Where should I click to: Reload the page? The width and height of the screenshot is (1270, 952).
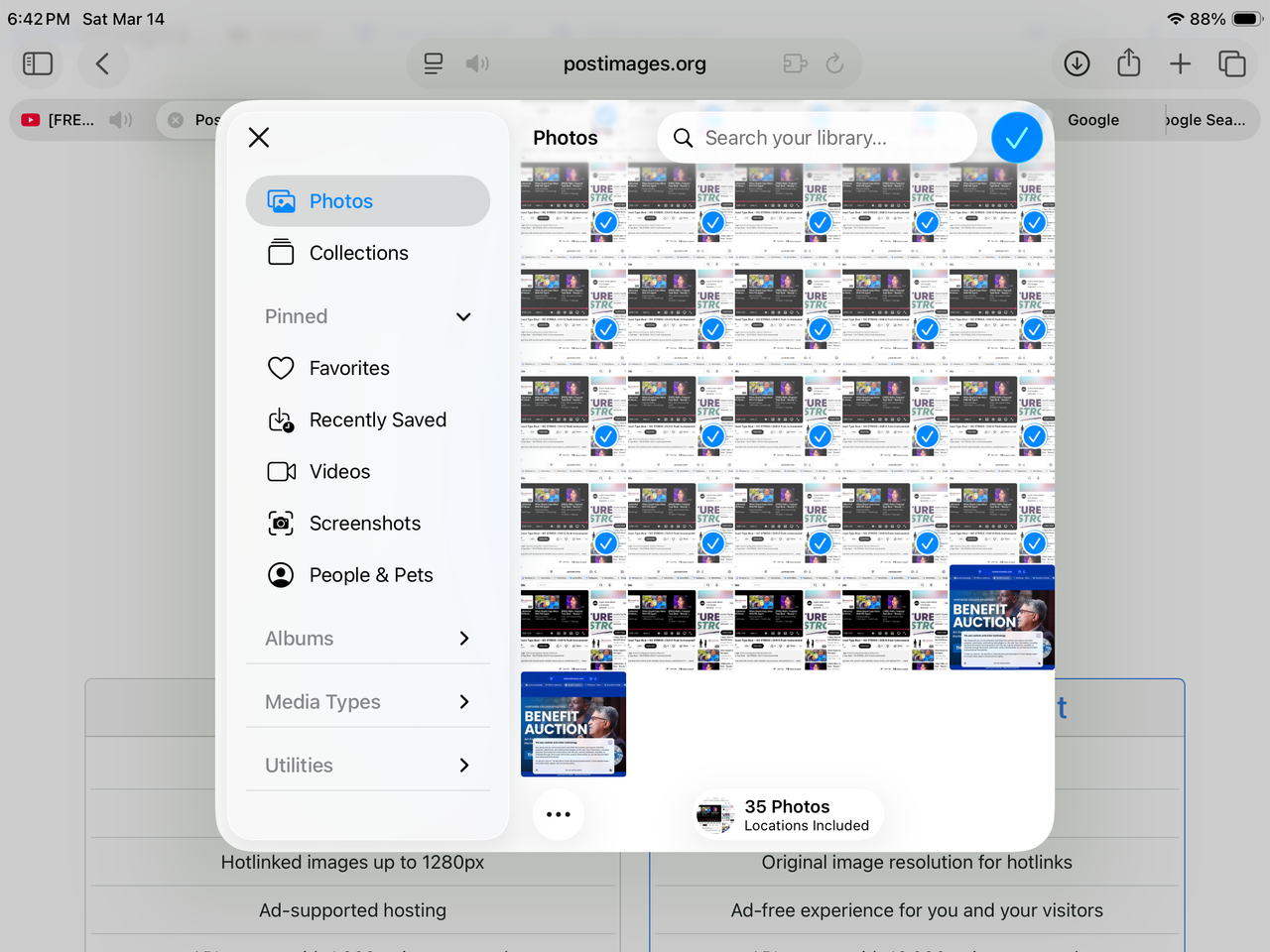(835, 63)
